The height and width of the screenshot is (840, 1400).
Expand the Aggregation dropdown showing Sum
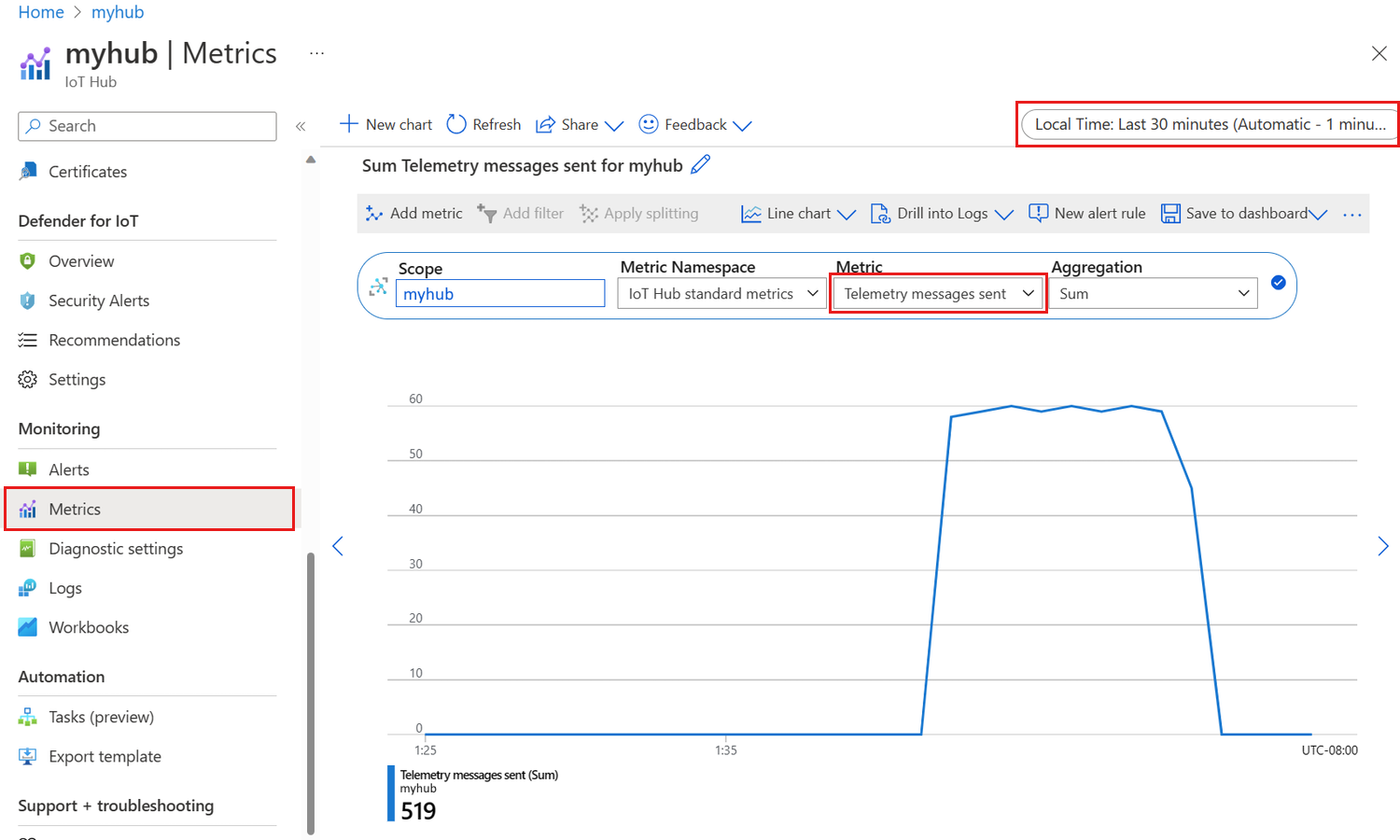1155,293
